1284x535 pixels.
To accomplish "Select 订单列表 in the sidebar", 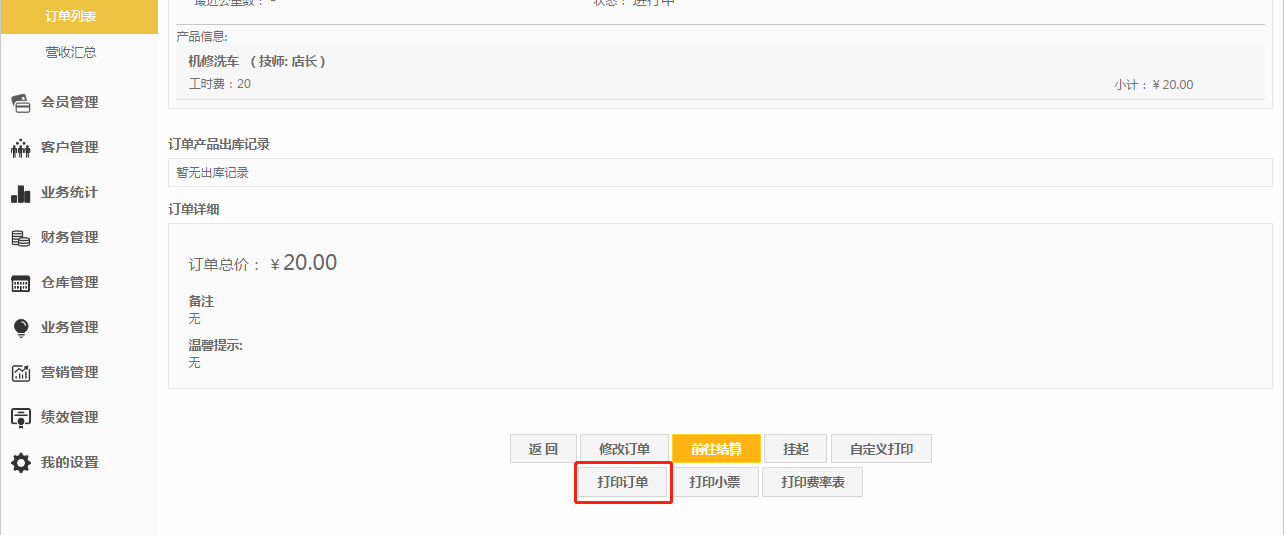I will click(x=71, y=16).
